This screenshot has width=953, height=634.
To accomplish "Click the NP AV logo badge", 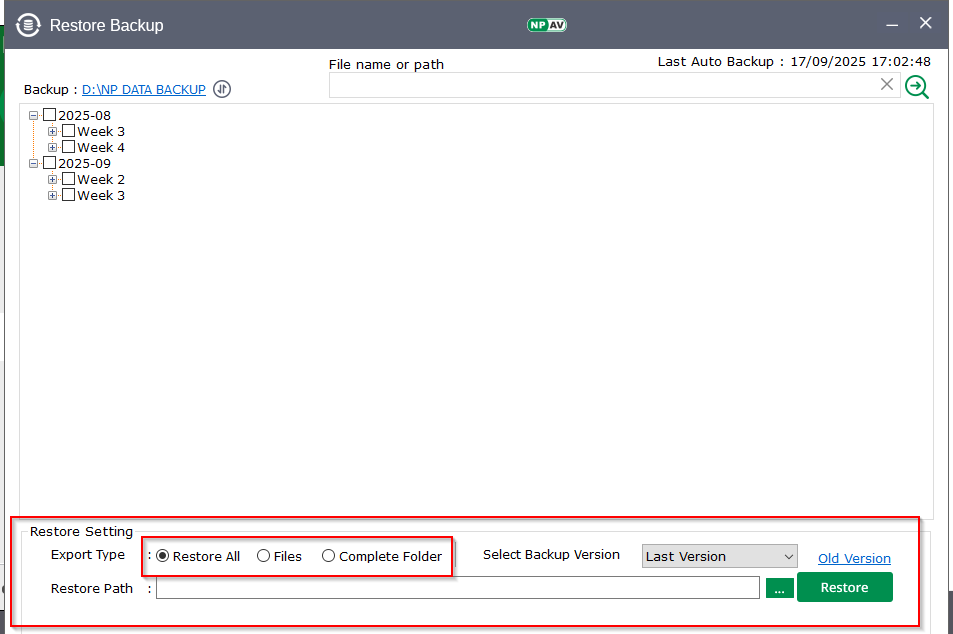I will 547,25.
